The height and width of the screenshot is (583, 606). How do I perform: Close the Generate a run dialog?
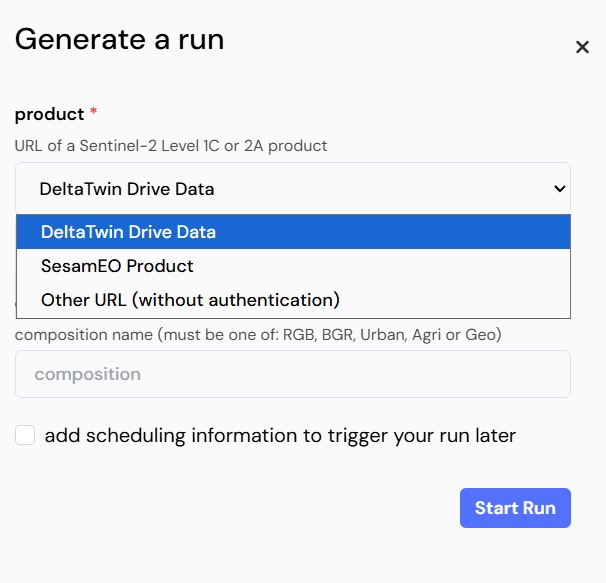(x=582, y=47)
